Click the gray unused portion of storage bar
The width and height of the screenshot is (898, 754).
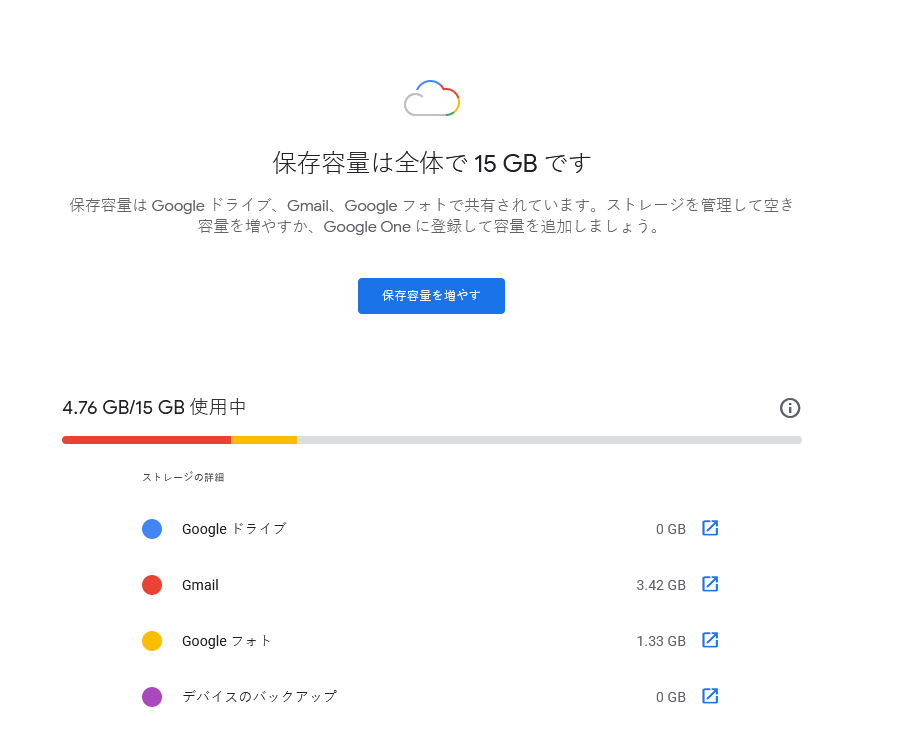549,440
